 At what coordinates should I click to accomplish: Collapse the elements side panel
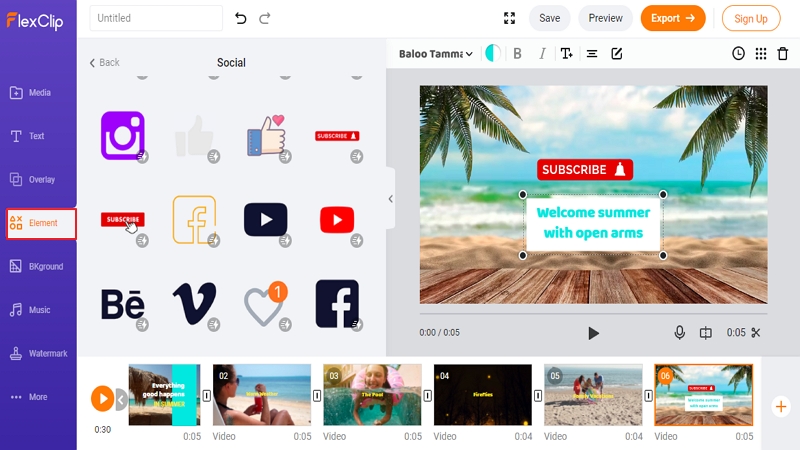pos(390,198)
